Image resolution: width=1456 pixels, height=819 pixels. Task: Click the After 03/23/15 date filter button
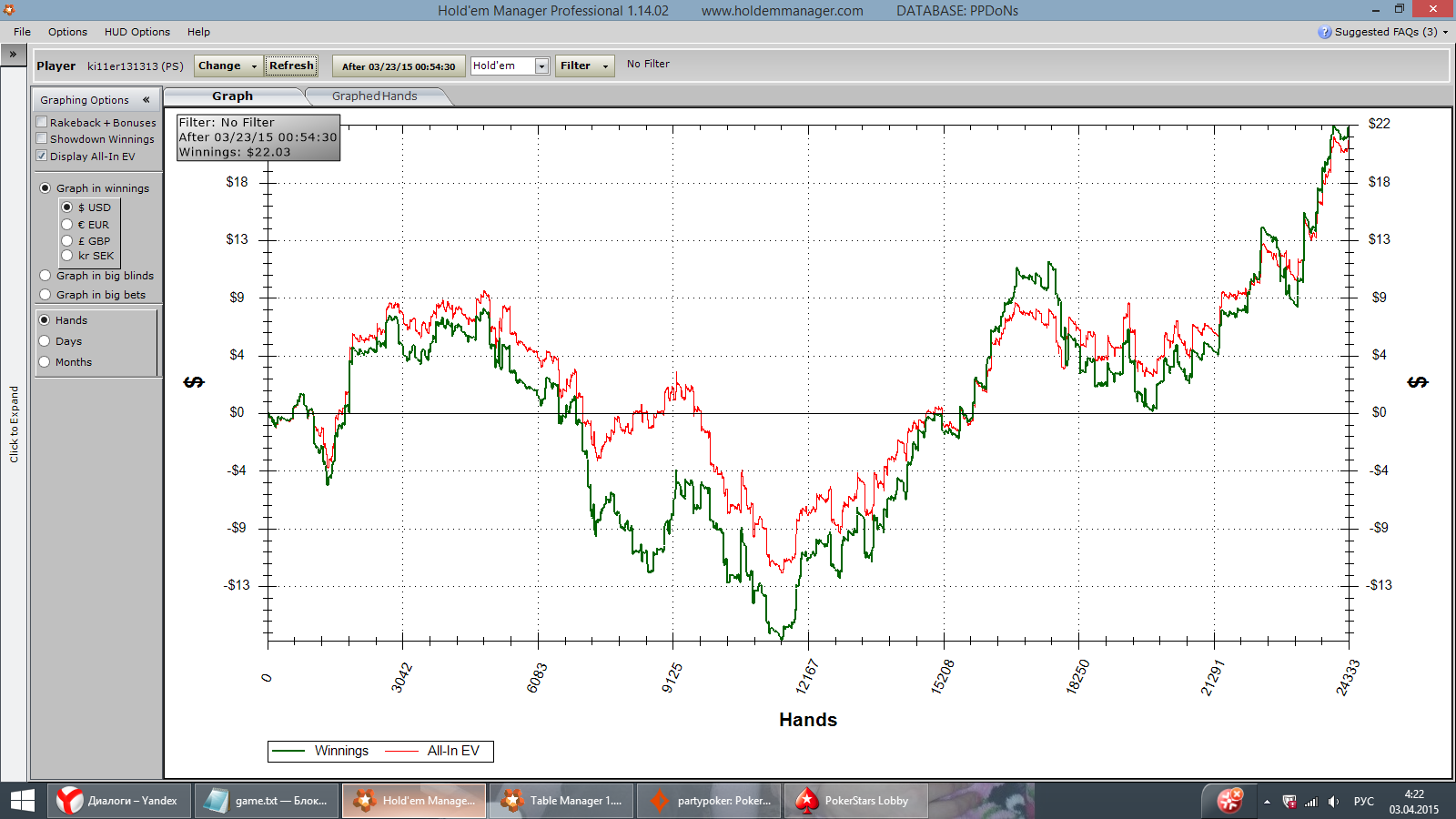[399, 66]
